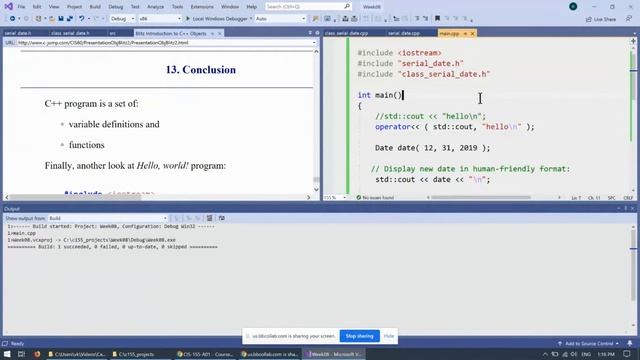Click the Visual Studio logo icon
The width and height of the screenshot is (640, 360).
click(8, 7)
